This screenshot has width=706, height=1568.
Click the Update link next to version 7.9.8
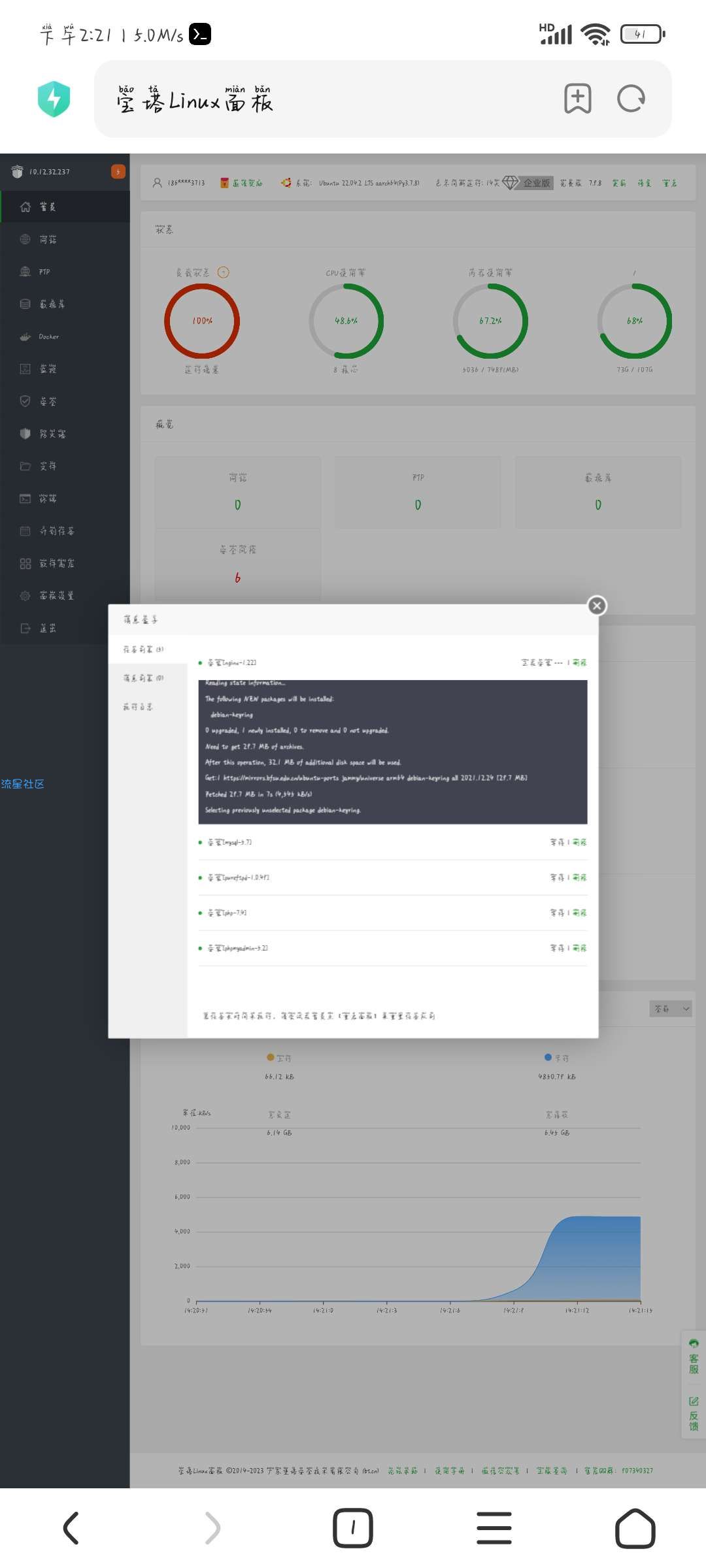tap(619, 183)
